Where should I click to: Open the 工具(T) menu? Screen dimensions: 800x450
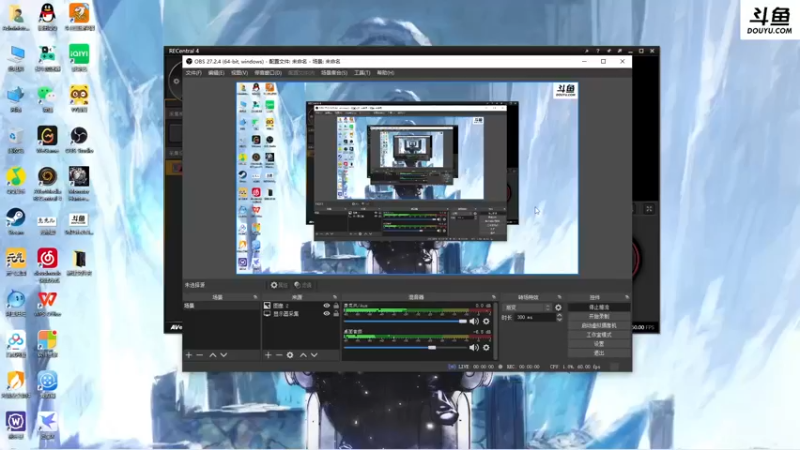362,73
